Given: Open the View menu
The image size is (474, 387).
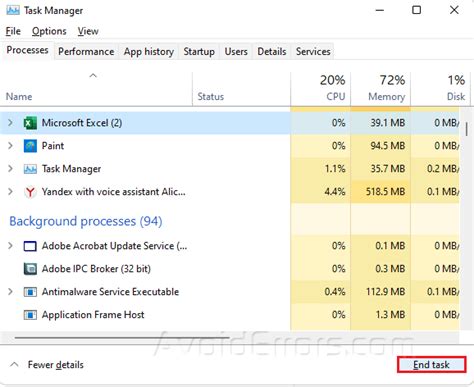Looking at the screenshot, I should [x=88, y=31].
